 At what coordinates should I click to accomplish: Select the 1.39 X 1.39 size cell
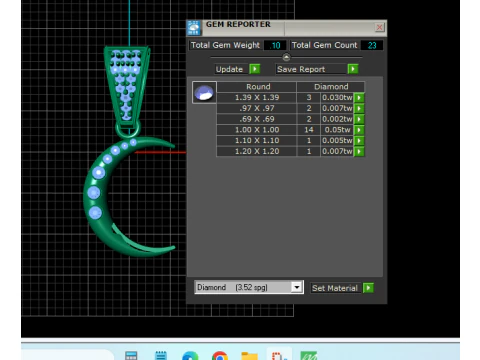tap(257, 98)
